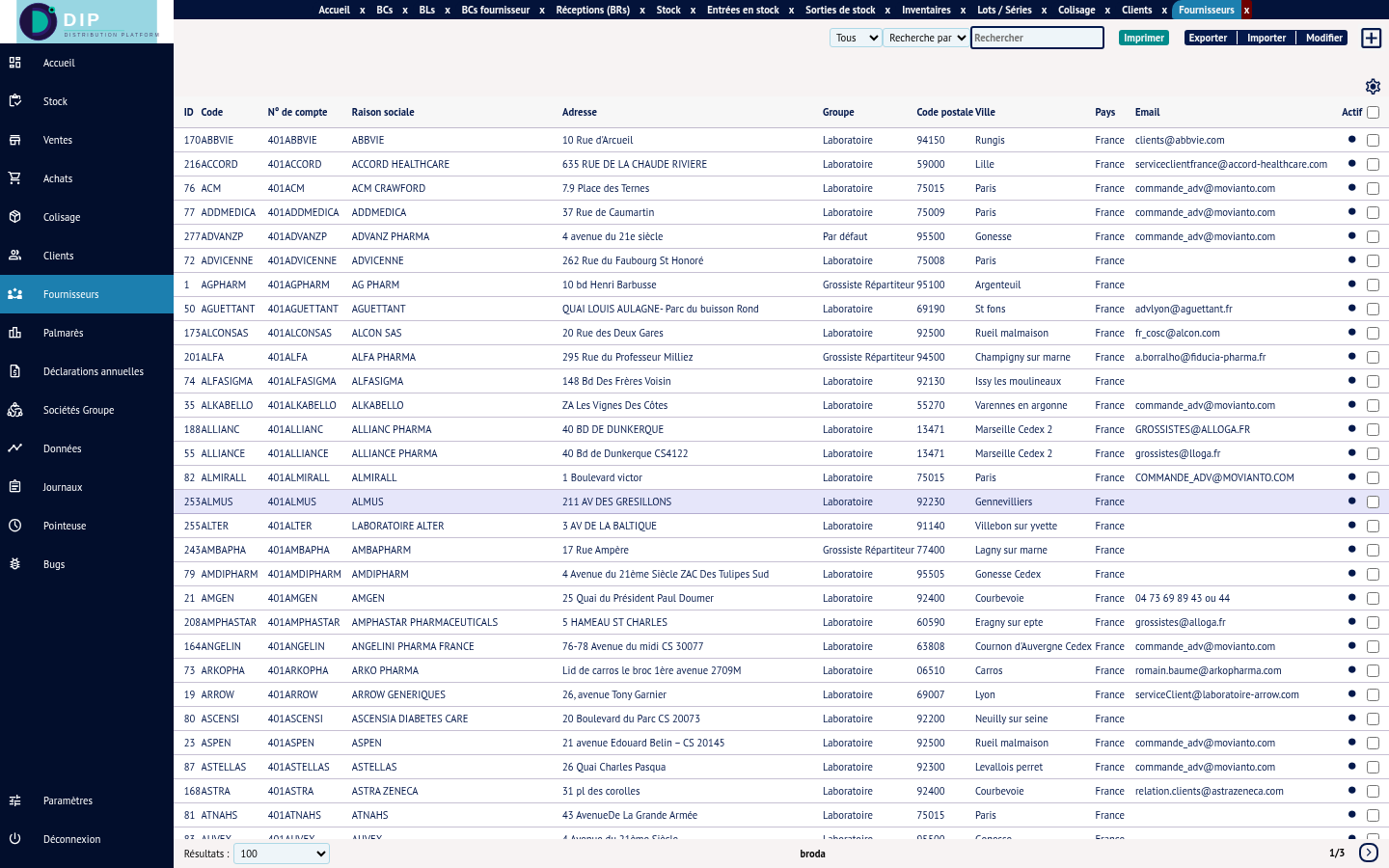Switch to the Inventaires tab
The width and height of the screenshot is (1389, 868).
[926, 10]
